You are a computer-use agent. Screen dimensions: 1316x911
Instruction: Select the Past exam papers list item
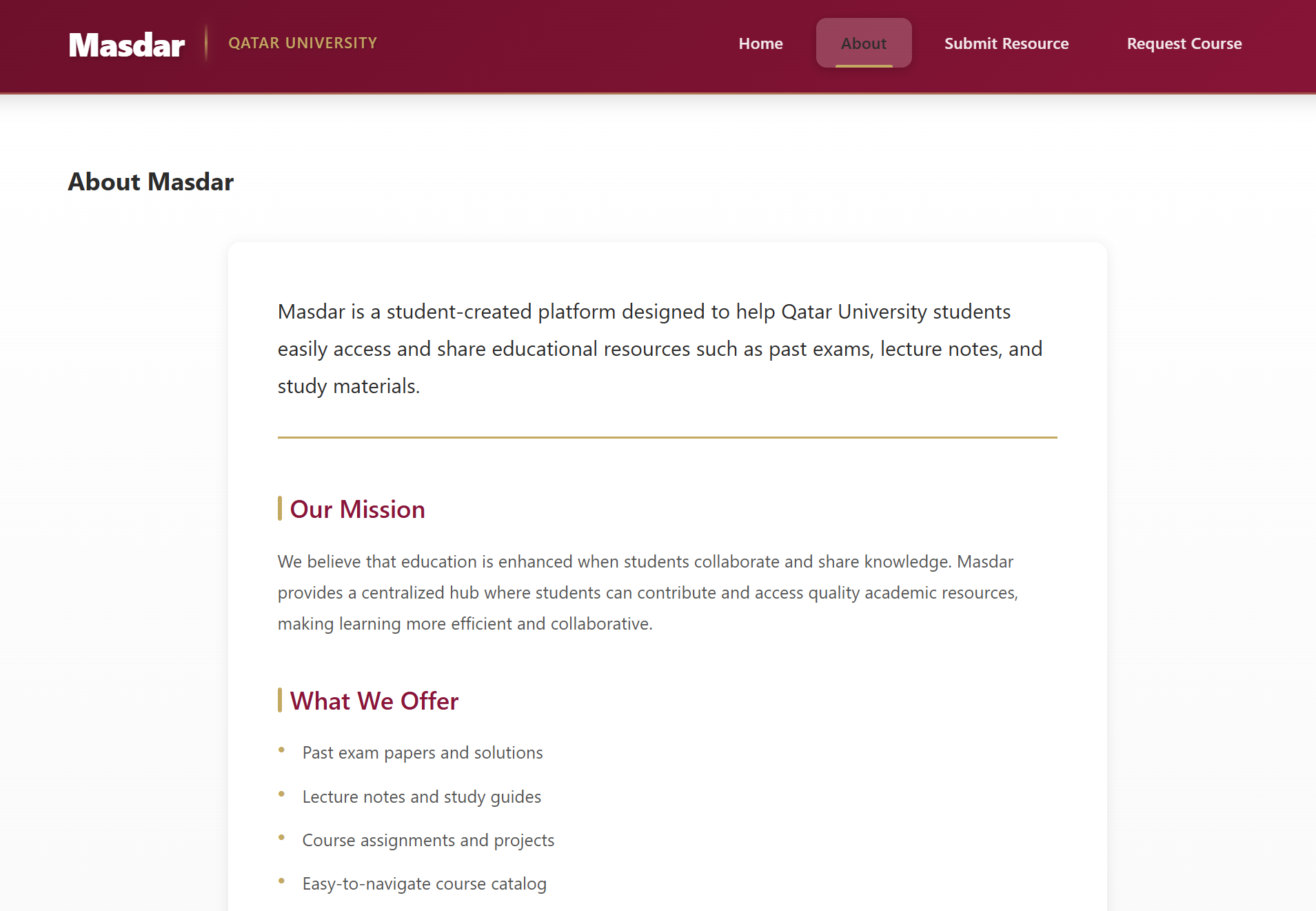tap(422, 752)
